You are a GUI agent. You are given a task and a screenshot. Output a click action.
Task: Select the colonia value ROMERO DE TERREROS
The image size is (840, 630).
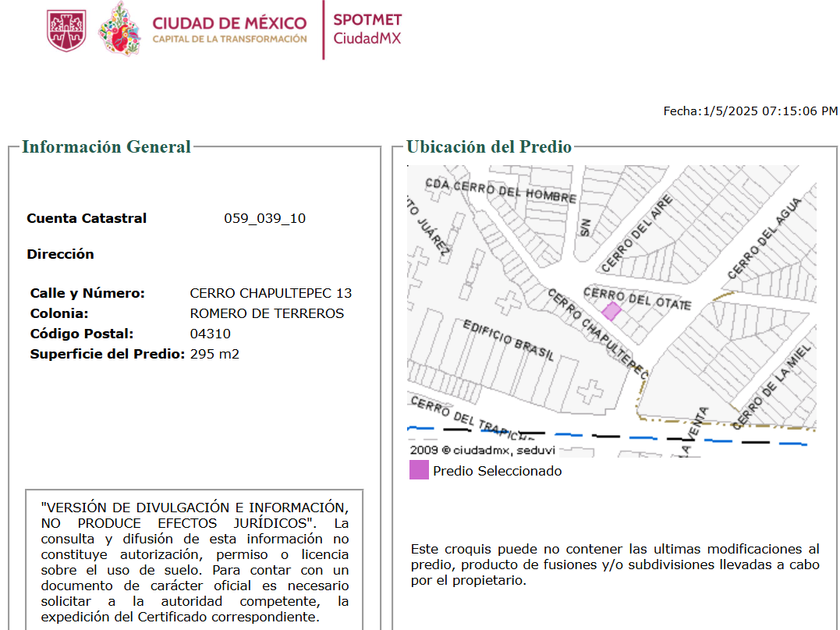point(267,313)
